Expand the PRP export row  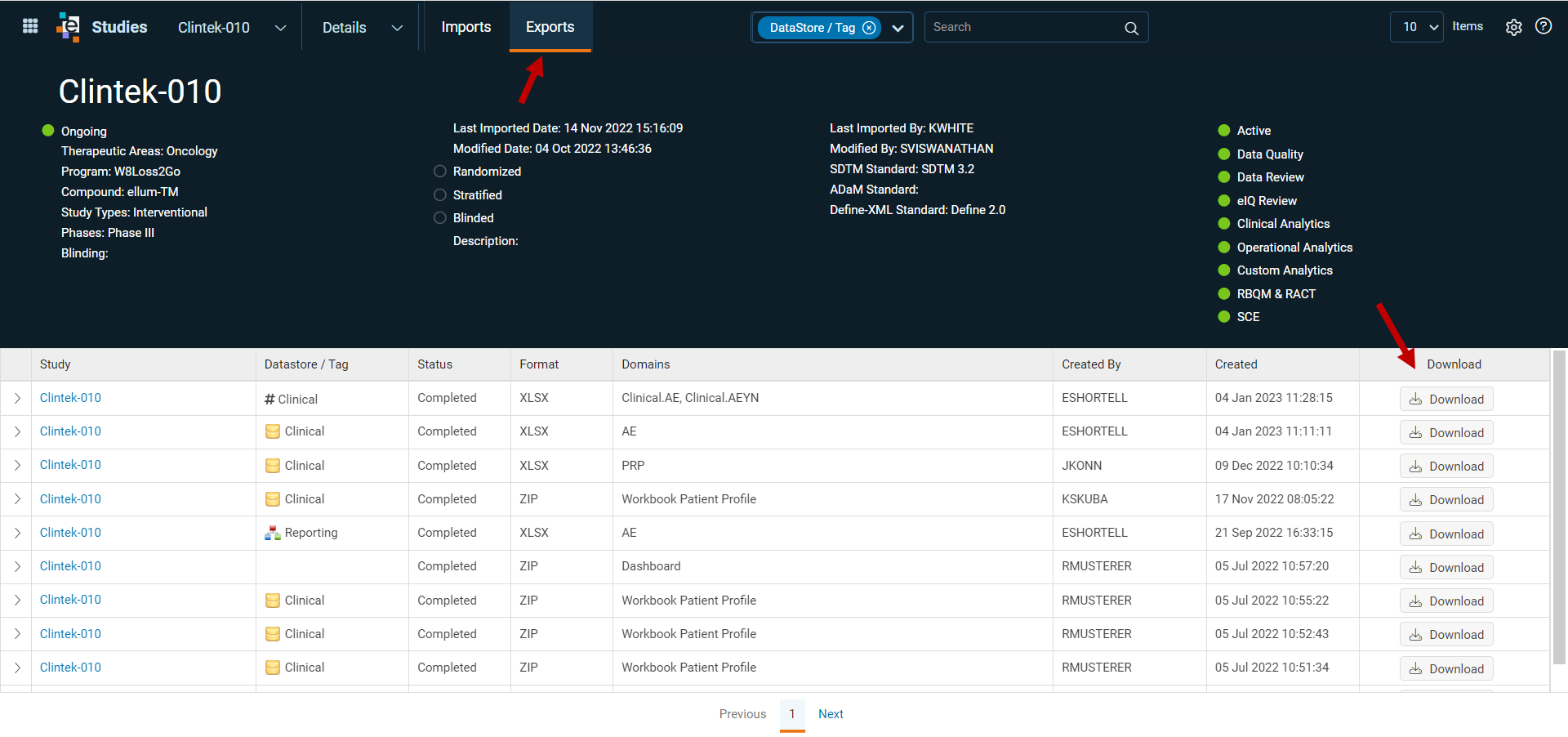(x=17, y=466)
